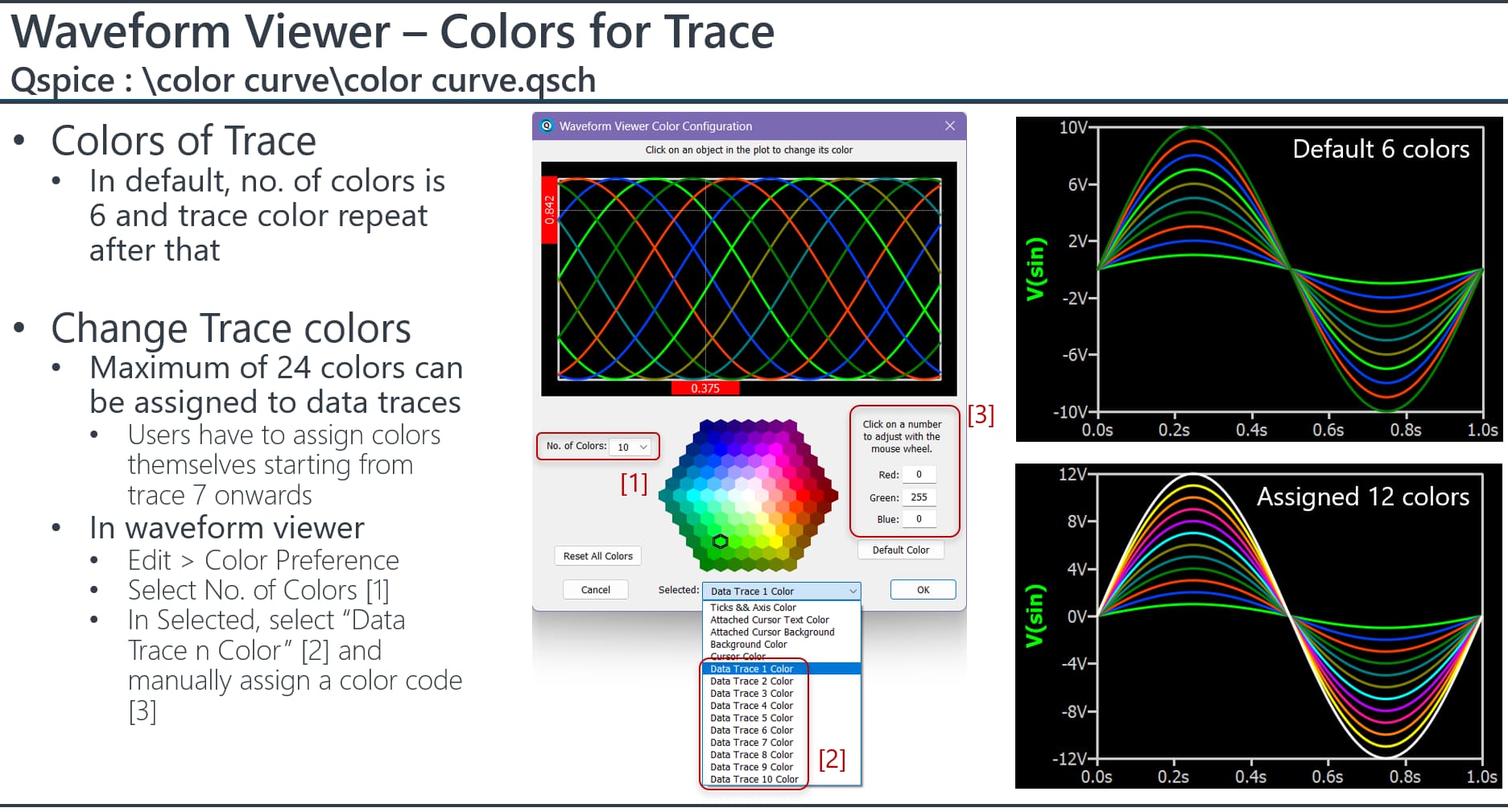This screenshot has height=812, width=1508.
Task: Click the Default Color button
Action: [900, 550]
